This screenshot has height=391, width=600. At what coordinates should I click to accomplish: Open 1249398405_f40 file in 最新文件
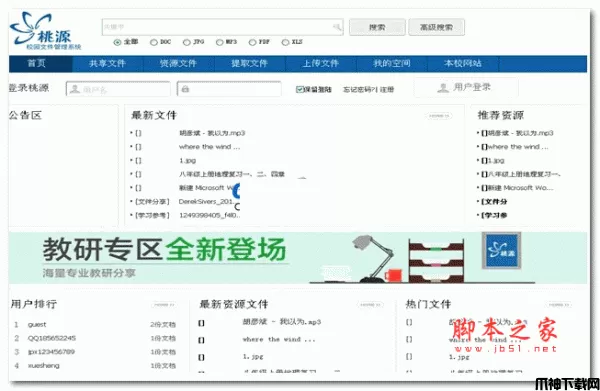pyautogui.click(x=210, y=215)
